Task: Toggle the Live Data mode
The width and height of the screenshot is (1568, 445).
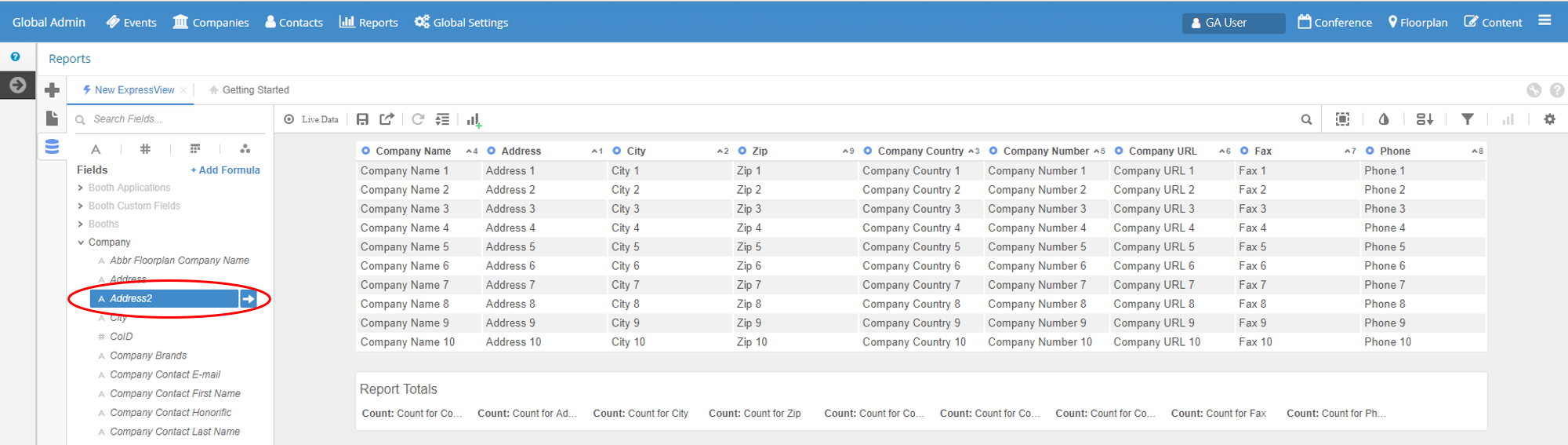Action: (x=312, y=119)
